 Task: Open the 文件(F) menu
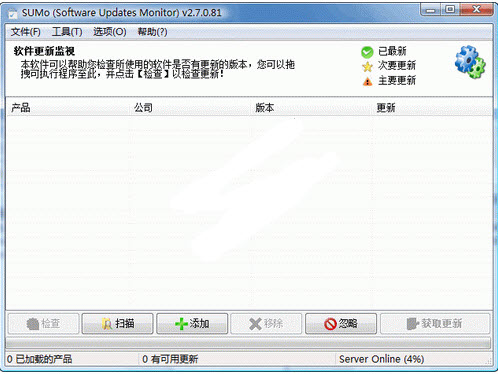tap(25, 32)
